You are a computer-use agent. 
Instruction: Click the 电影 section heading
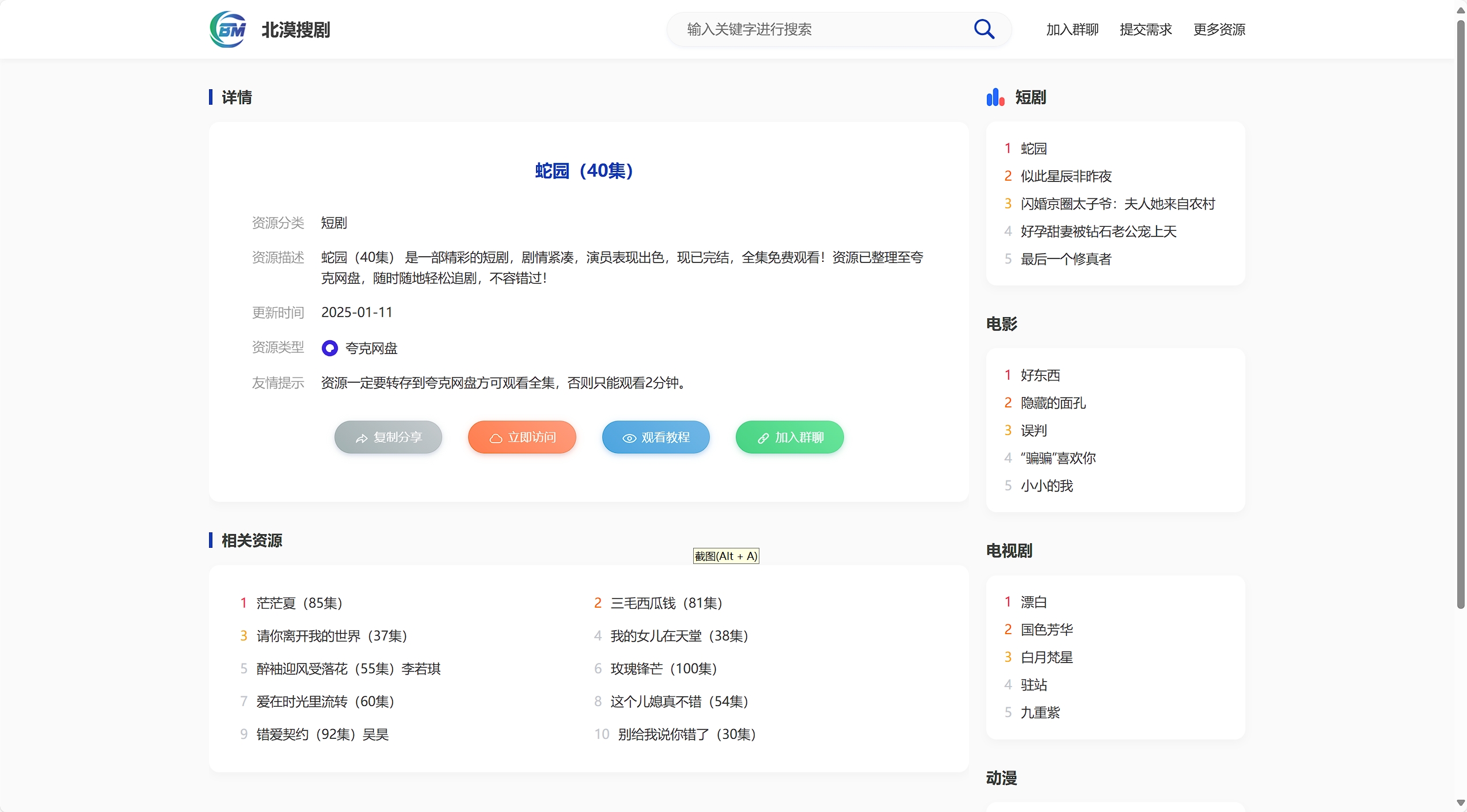click(x=1002, y=324)
